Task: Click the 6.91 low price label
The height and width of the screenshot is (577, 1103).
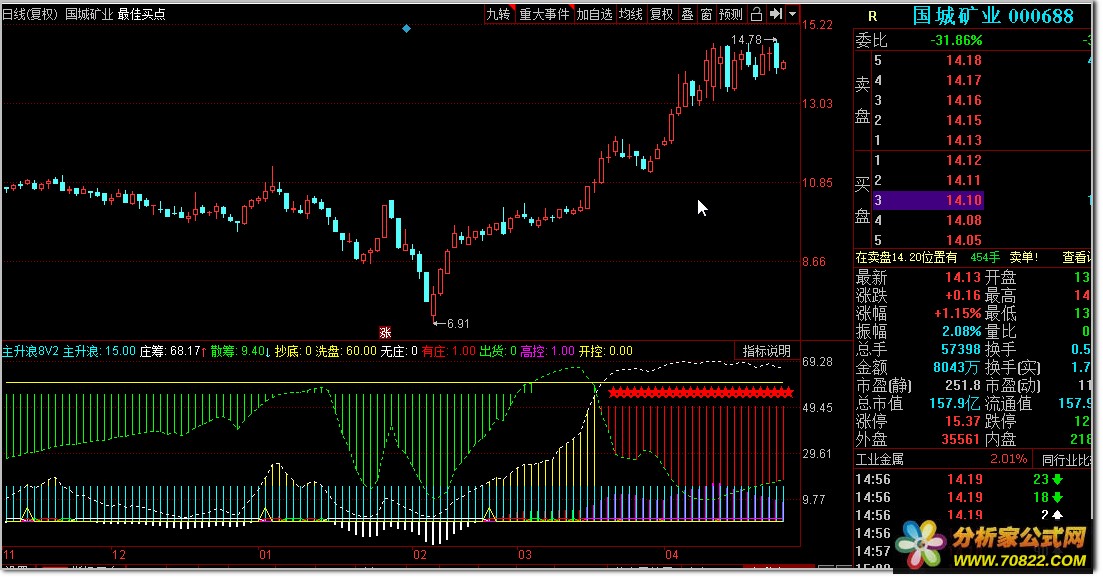Action: [457, 324]
